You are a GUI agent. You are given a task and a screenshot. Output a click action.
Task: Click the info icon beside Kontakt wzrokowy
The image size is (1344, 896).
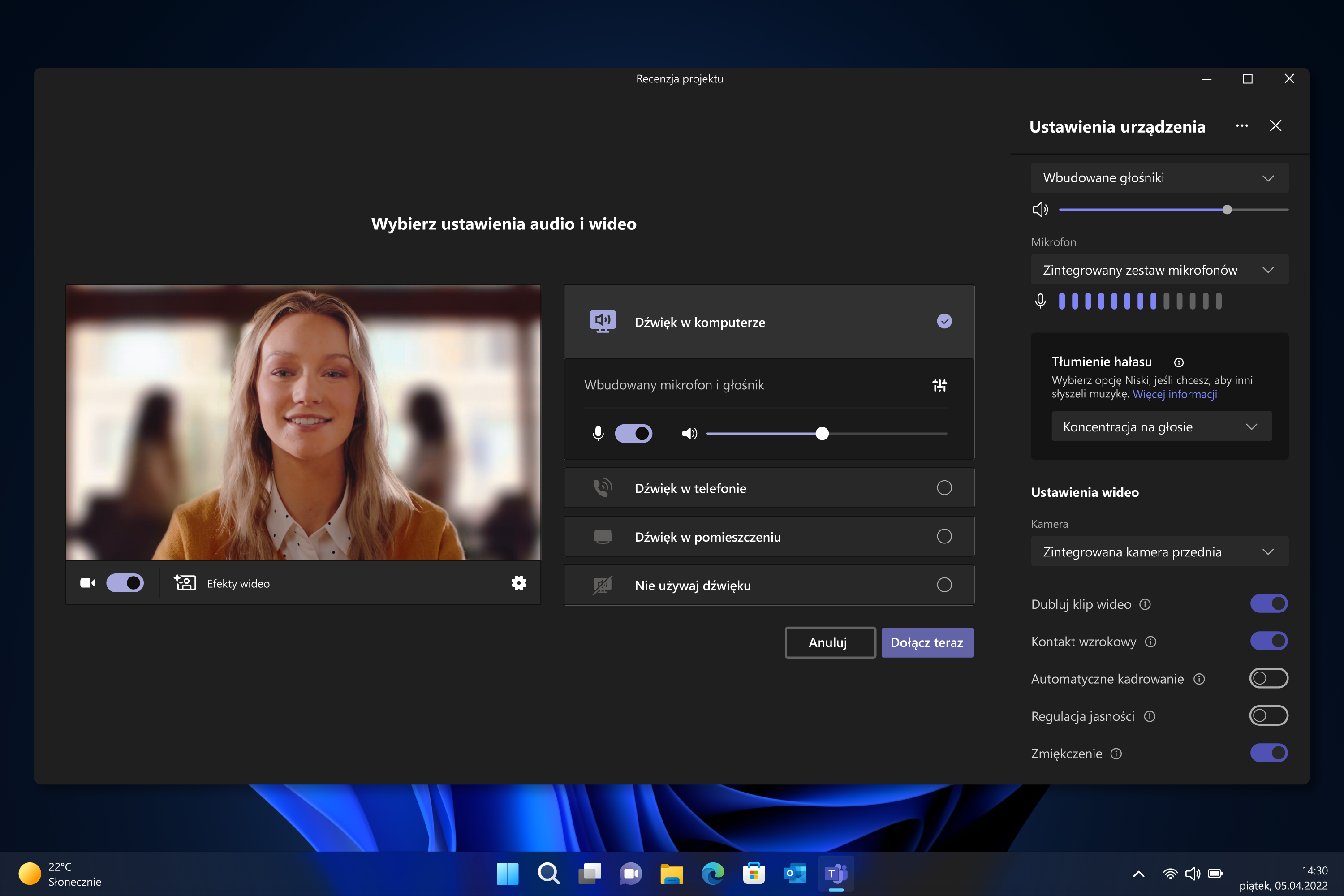click(1151, 642)
